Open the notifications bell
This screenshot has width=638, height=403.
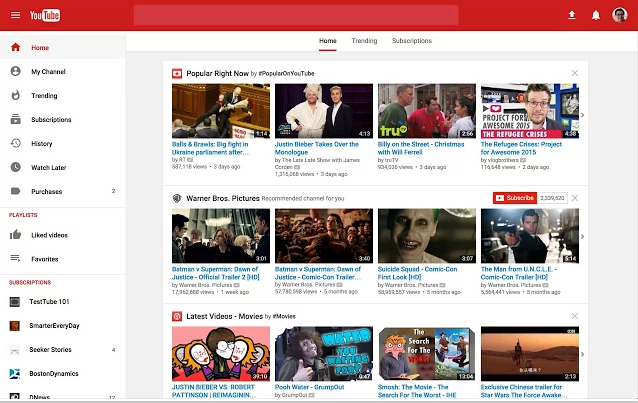(596, 15)
